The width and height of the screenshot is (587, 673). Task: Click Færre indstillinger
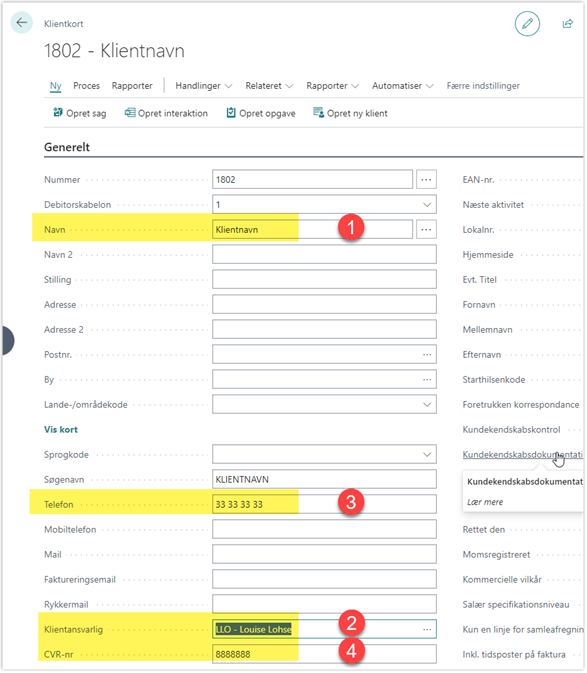[483, 86]
